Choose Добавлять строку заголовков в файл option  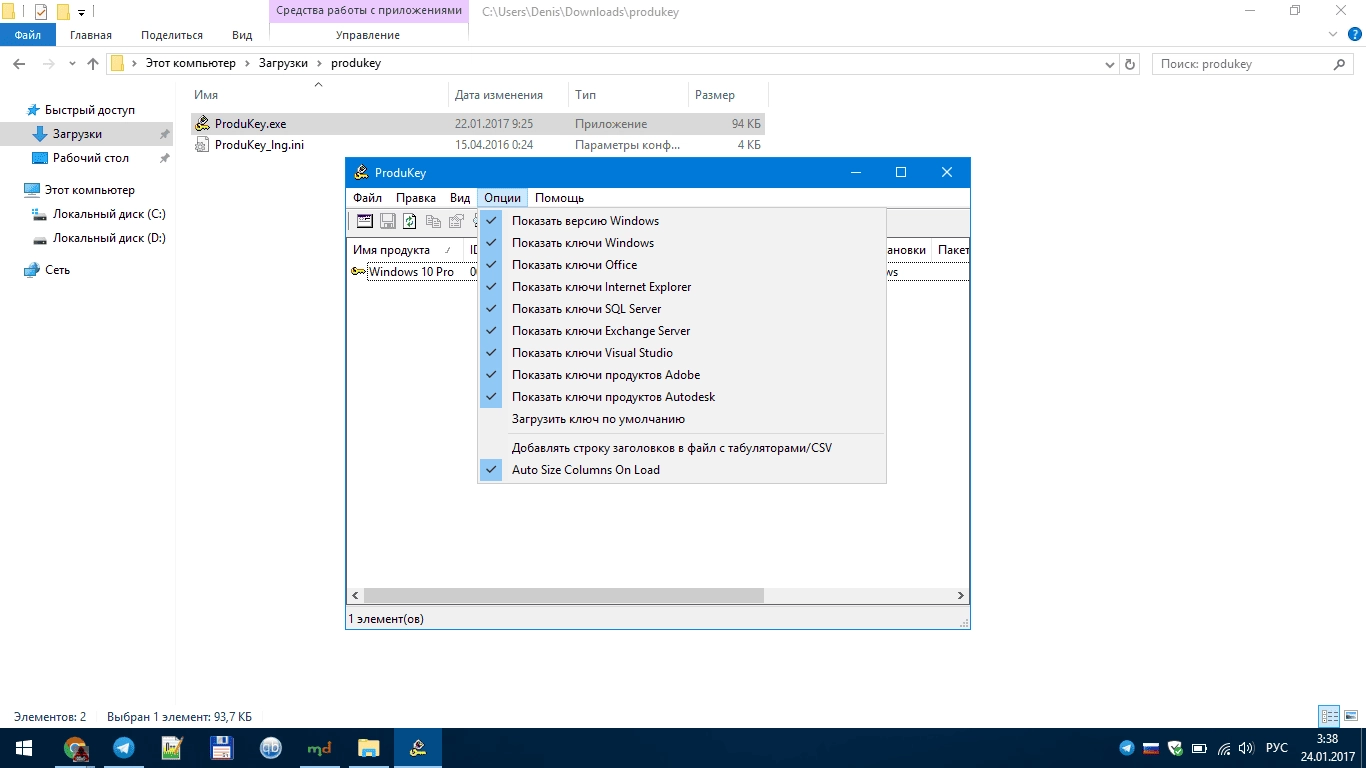tap(682, 448)
